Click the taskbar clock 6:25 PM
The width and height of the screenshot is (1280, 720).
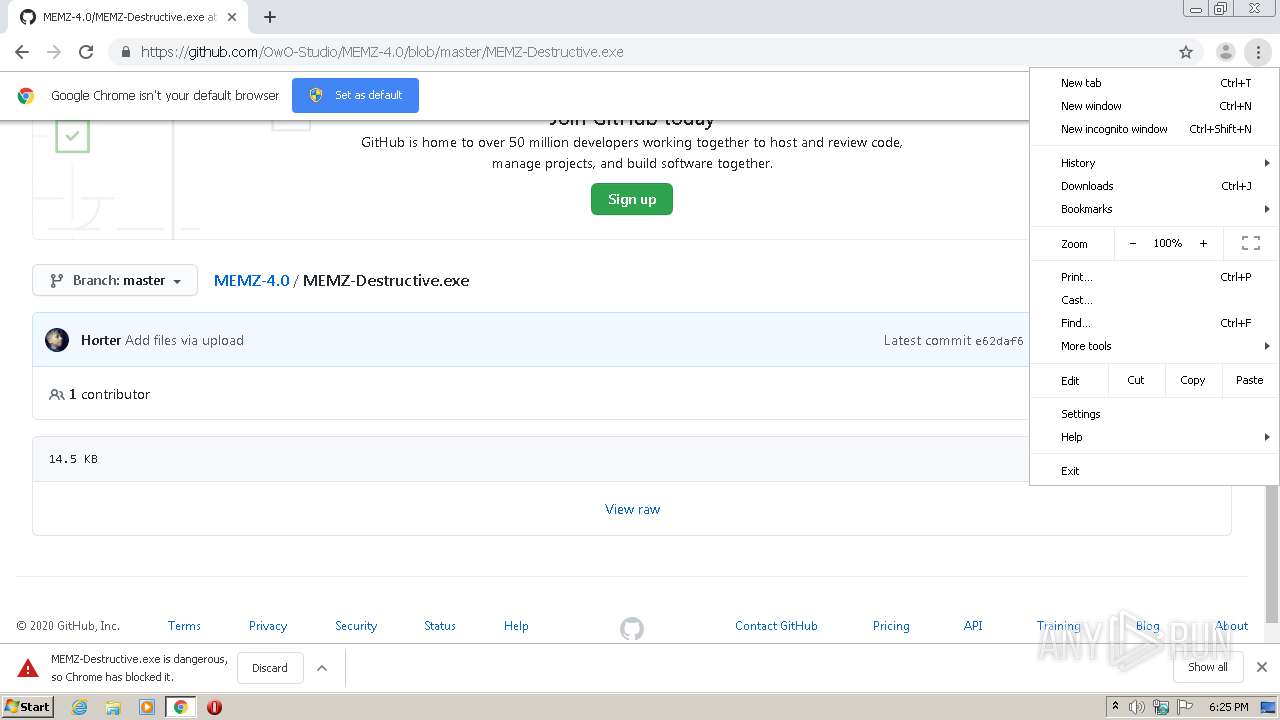click(x=1228, y=707)
